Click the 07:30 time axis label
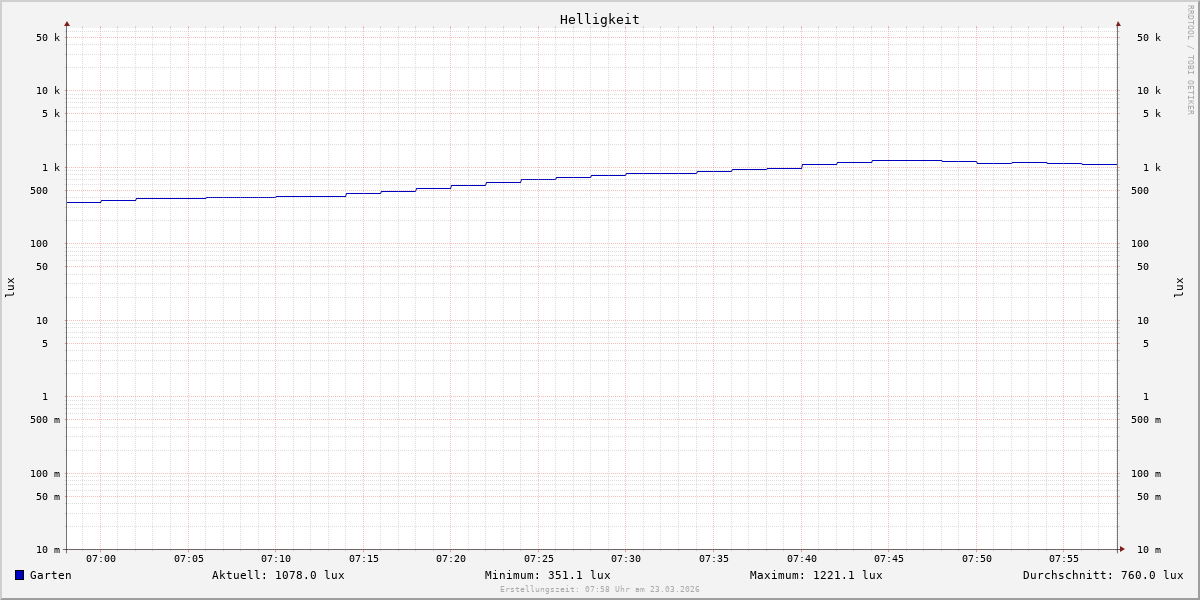The image size is (1200, 600). (x=626, y=559)
